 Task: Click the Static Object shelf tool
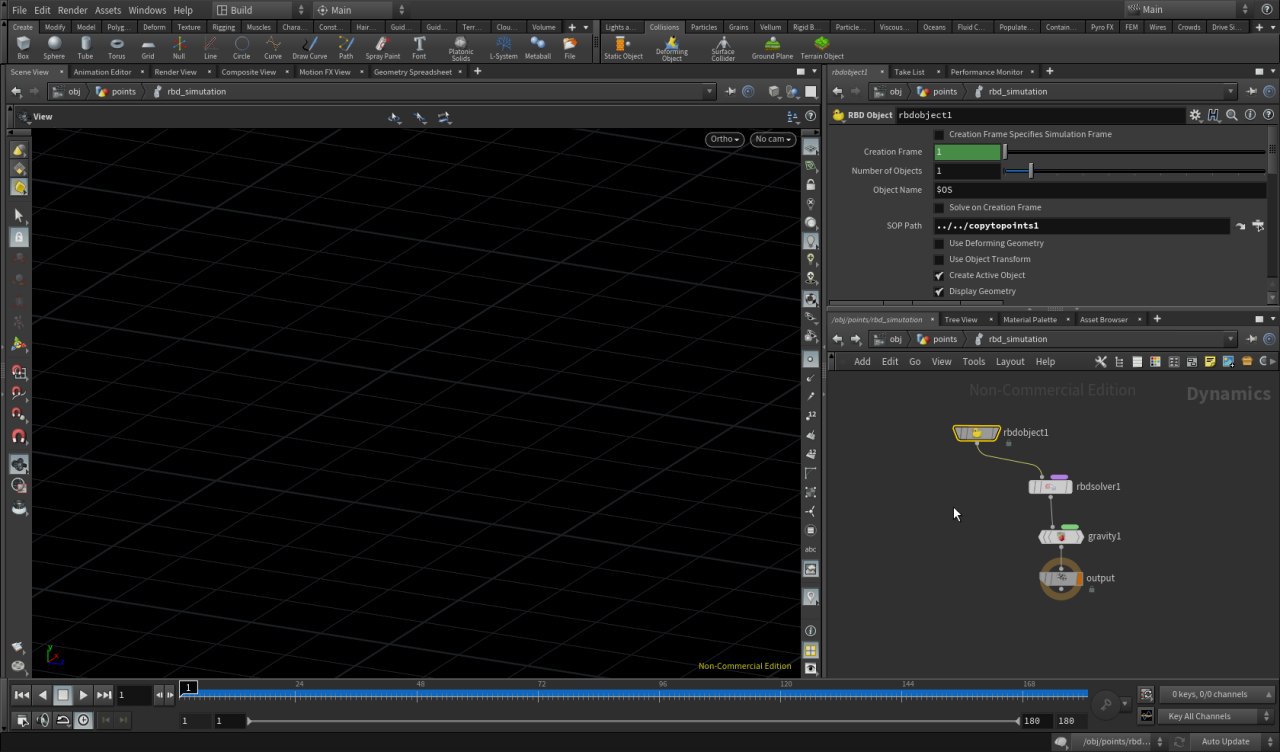(623, 47)
